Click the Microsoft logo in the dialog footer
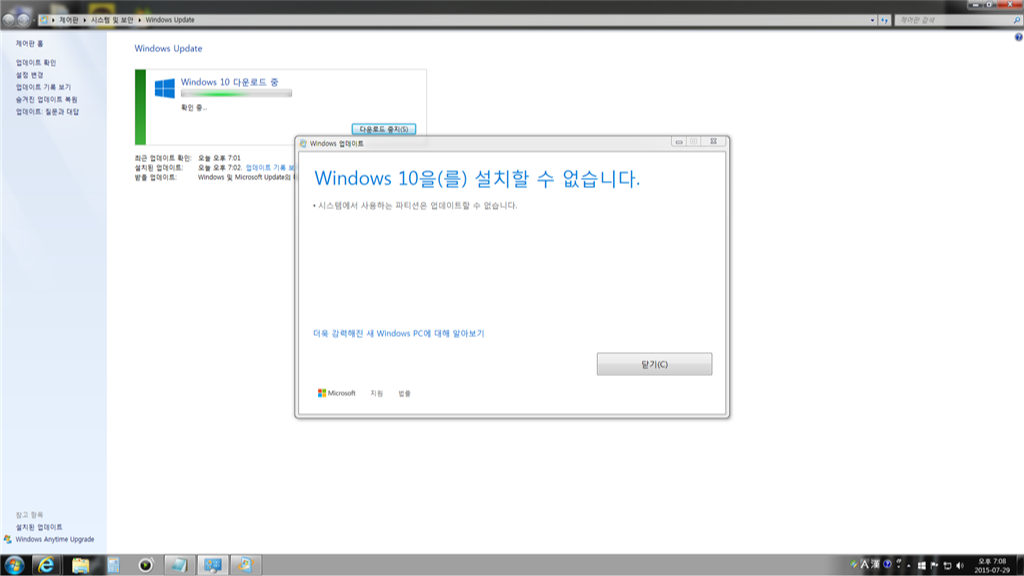Image resolution: width=1024 pixels, height=576 pixels. pyautogui.click(x=336, y=393)
